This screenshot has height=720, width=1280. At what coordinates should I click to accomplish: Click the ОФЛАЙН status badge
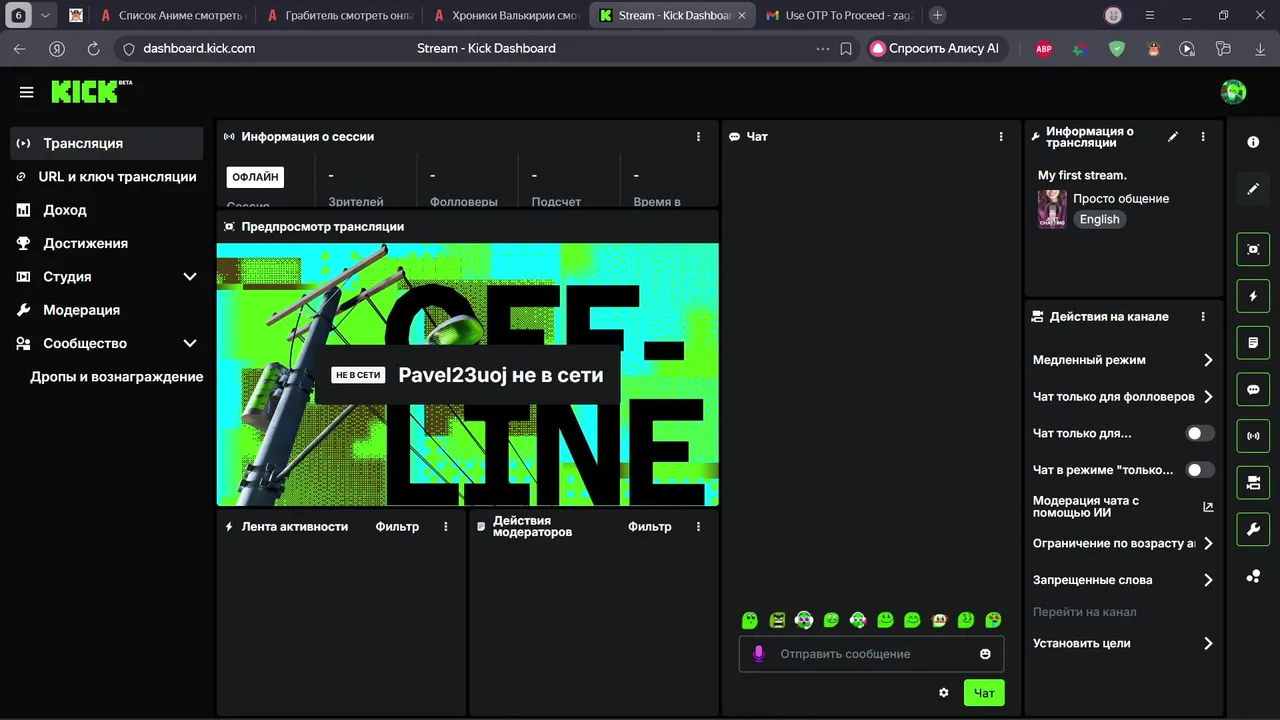(x=255, y=177)
